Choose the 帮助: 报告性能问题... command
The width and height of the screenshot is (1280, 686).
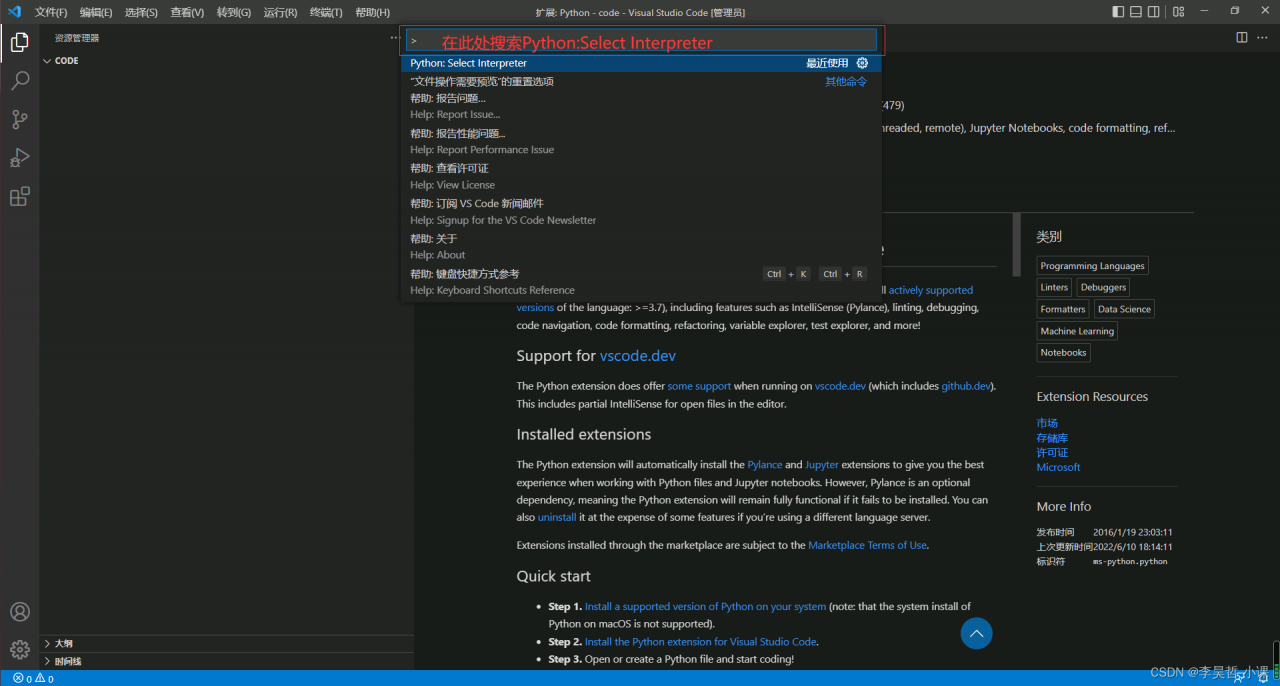pos(641,141)
